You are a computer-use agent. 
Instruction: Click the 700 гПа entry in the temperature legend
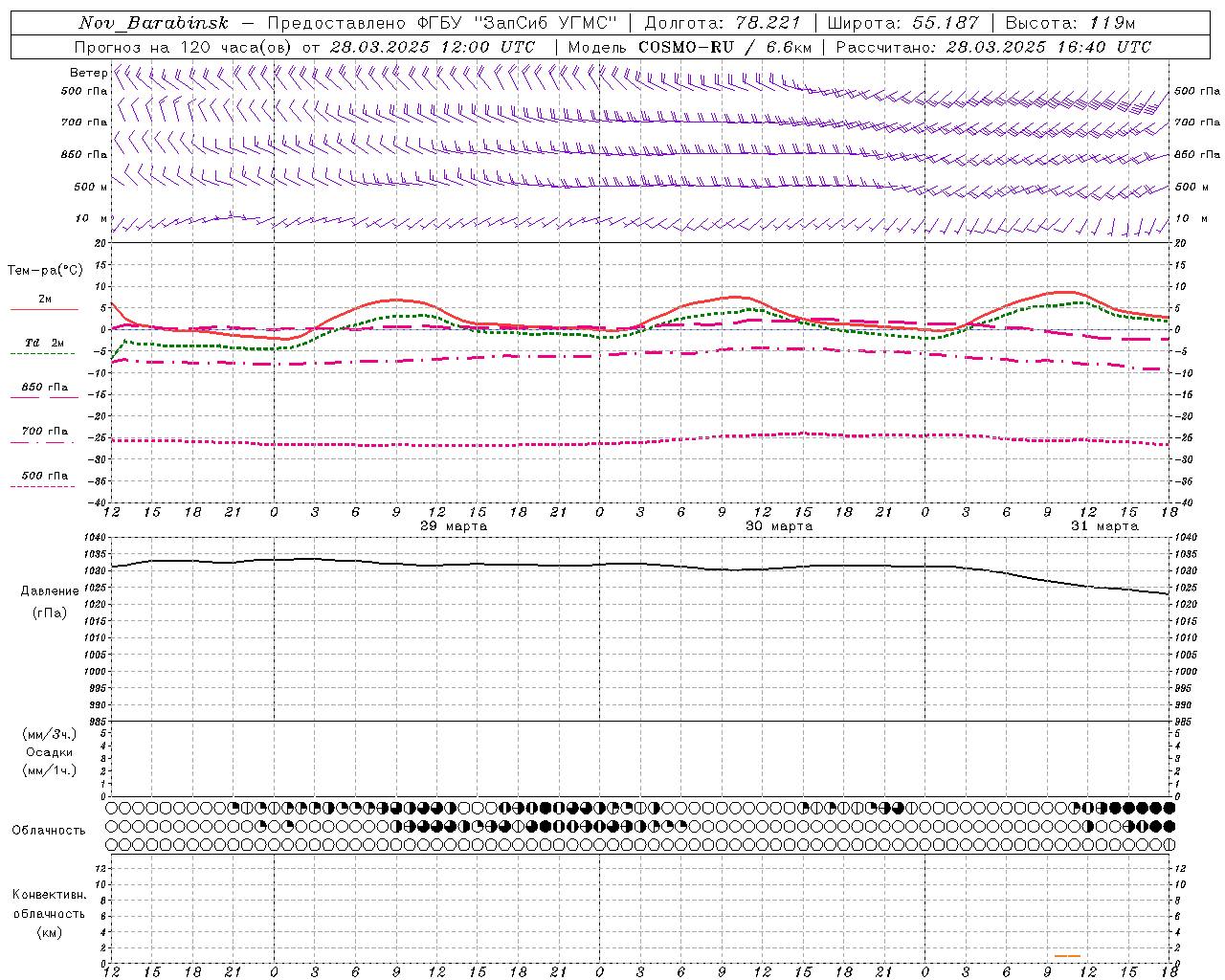coord(44,432)
